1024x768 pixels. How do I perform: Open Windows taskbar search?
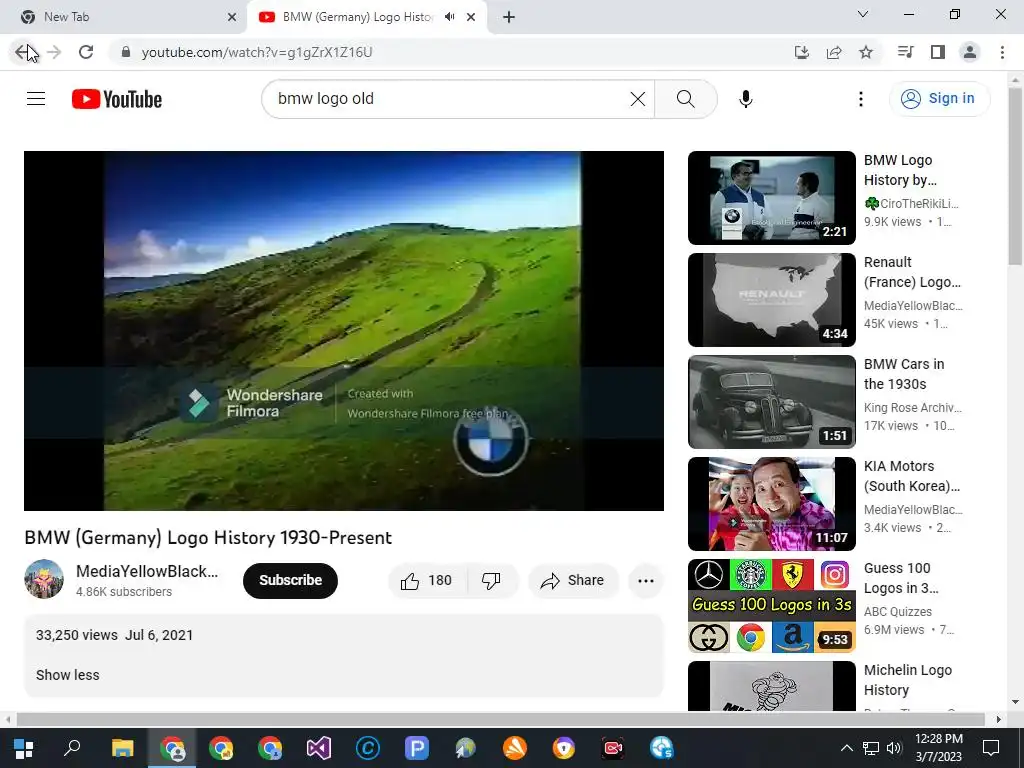point(72,748)
